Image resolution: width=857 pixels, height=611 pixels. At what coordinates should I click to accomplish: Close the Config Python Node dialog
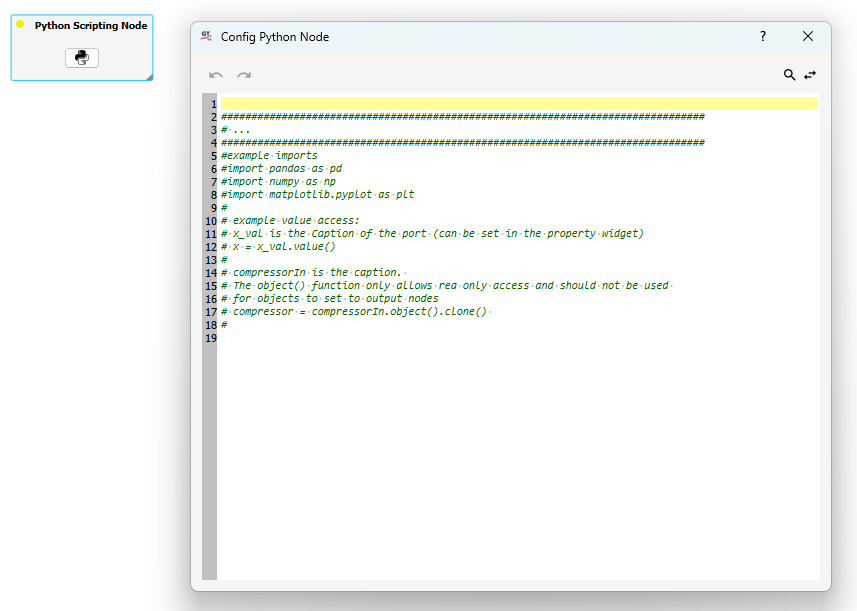pyautogui.click(x=808, y=36)
